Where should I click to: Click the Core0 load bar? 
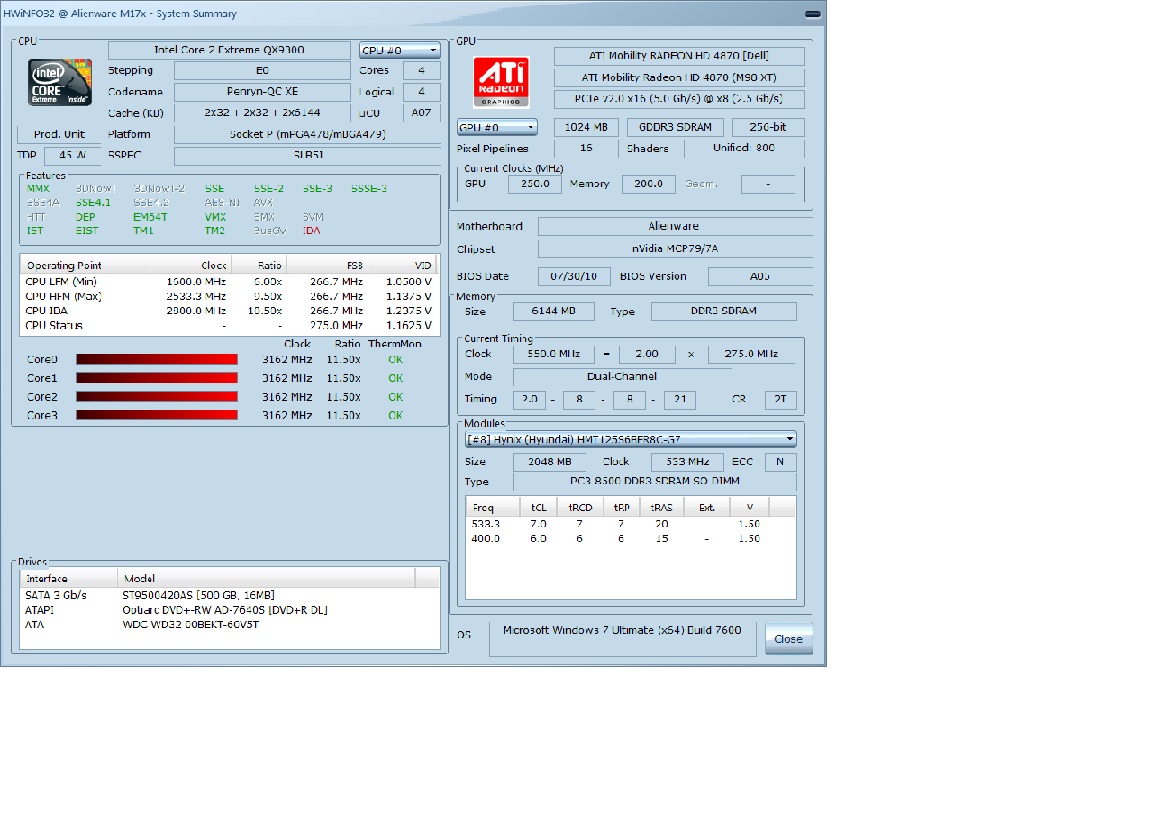(157, 359)
